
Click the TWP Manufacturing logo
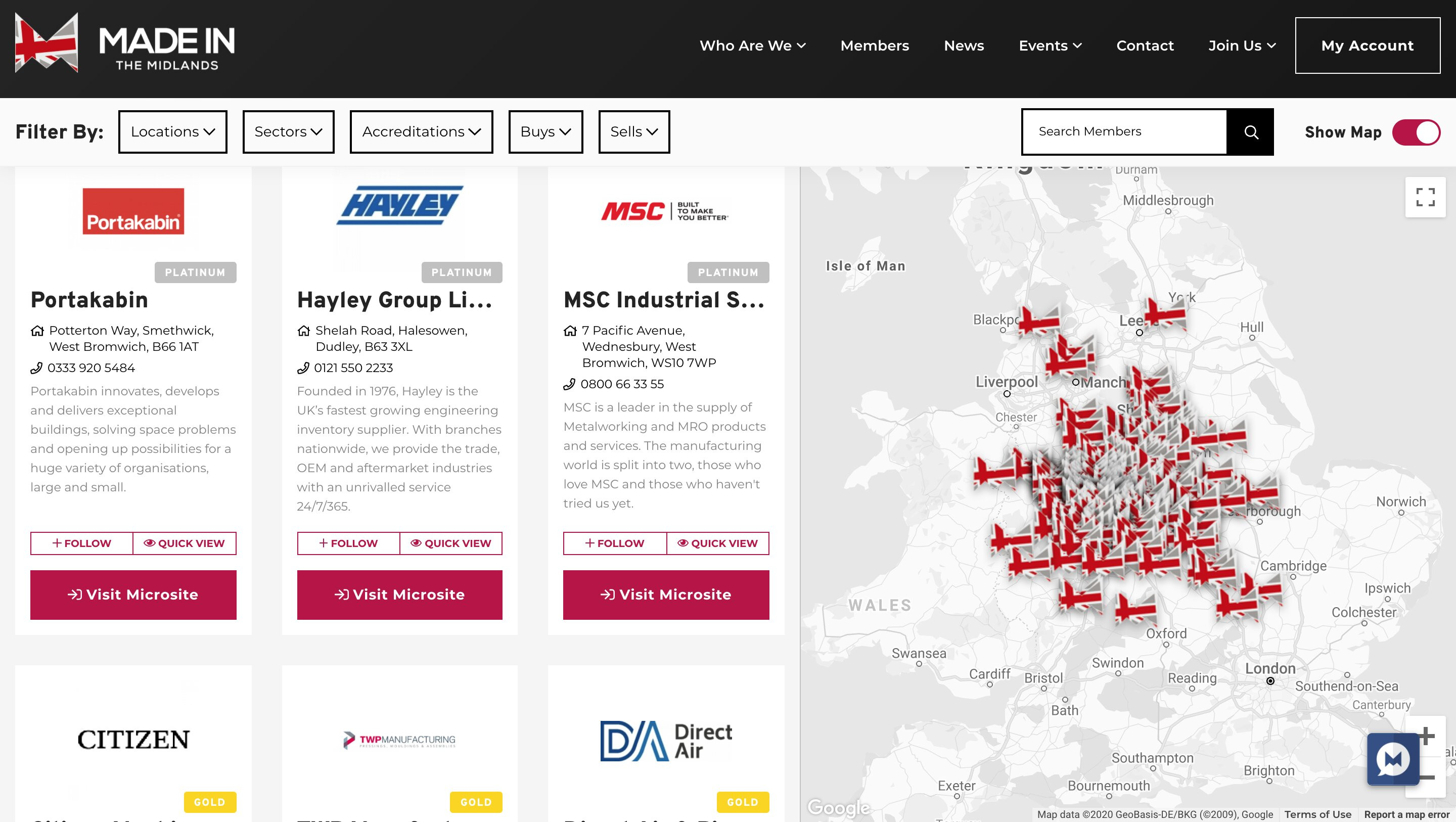[x=399, y=740]
